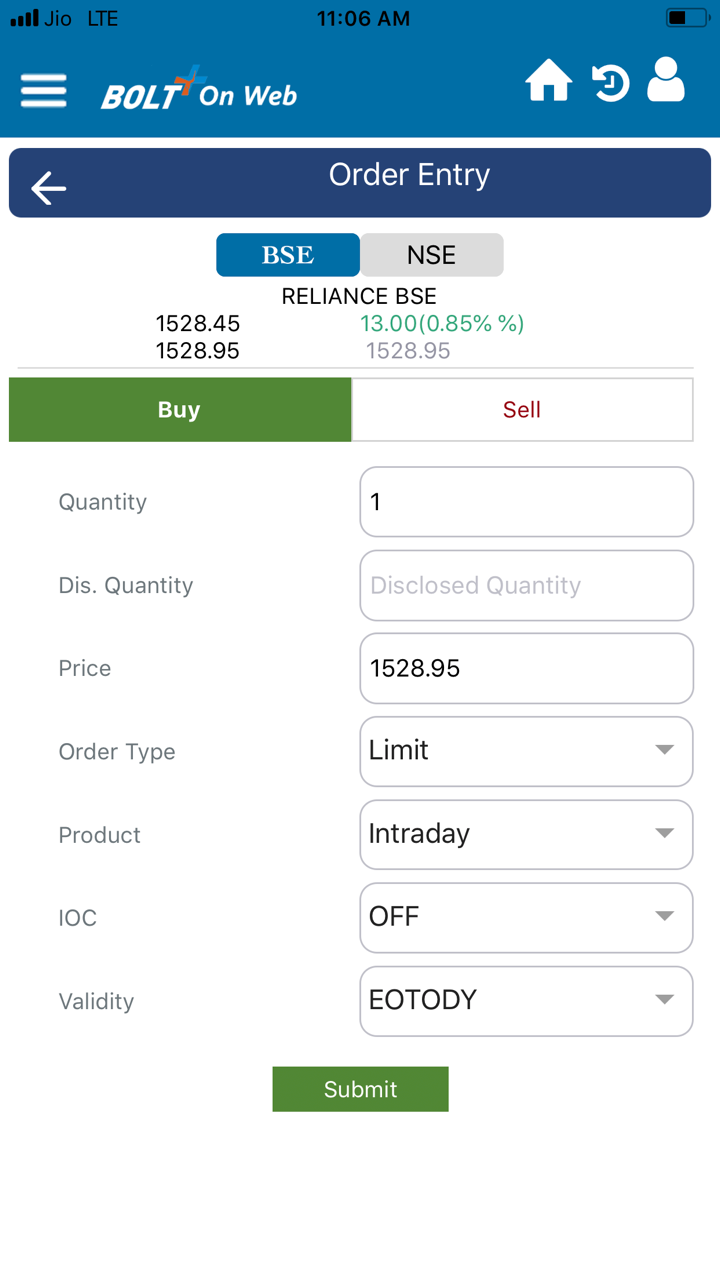Viewport: 720px width, 1280px height.
Task: Expand the Validity dropdown showing EOTODY
Action: 526,1000
